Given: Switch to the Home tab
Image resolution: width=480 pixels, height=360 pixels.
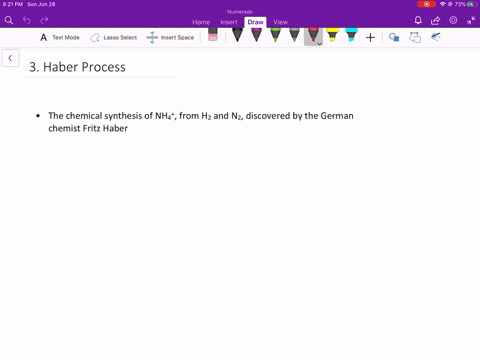Looking at the screenshot, I should point(201,22).
